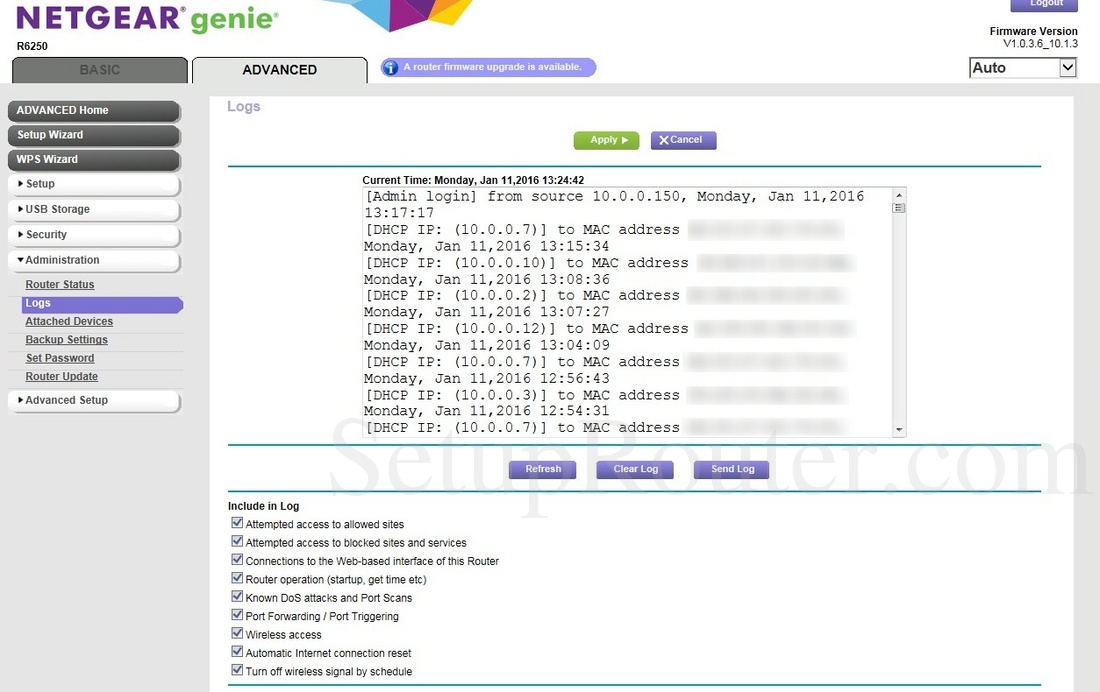Image resolution: width=1100 pixels, height=692 pixels.
Task: Expand the Security section
Action: point(94,234)
